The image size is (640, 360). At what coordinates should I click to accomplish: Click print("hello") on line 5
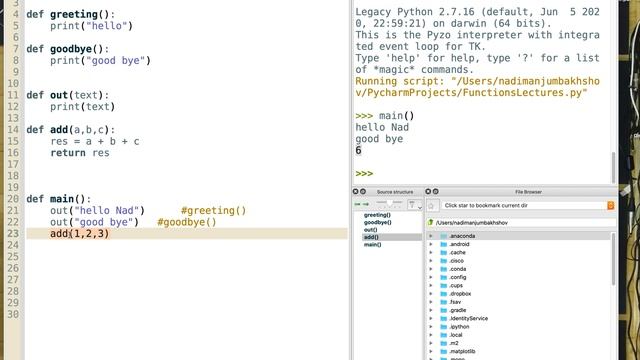(x=91, y=26)
